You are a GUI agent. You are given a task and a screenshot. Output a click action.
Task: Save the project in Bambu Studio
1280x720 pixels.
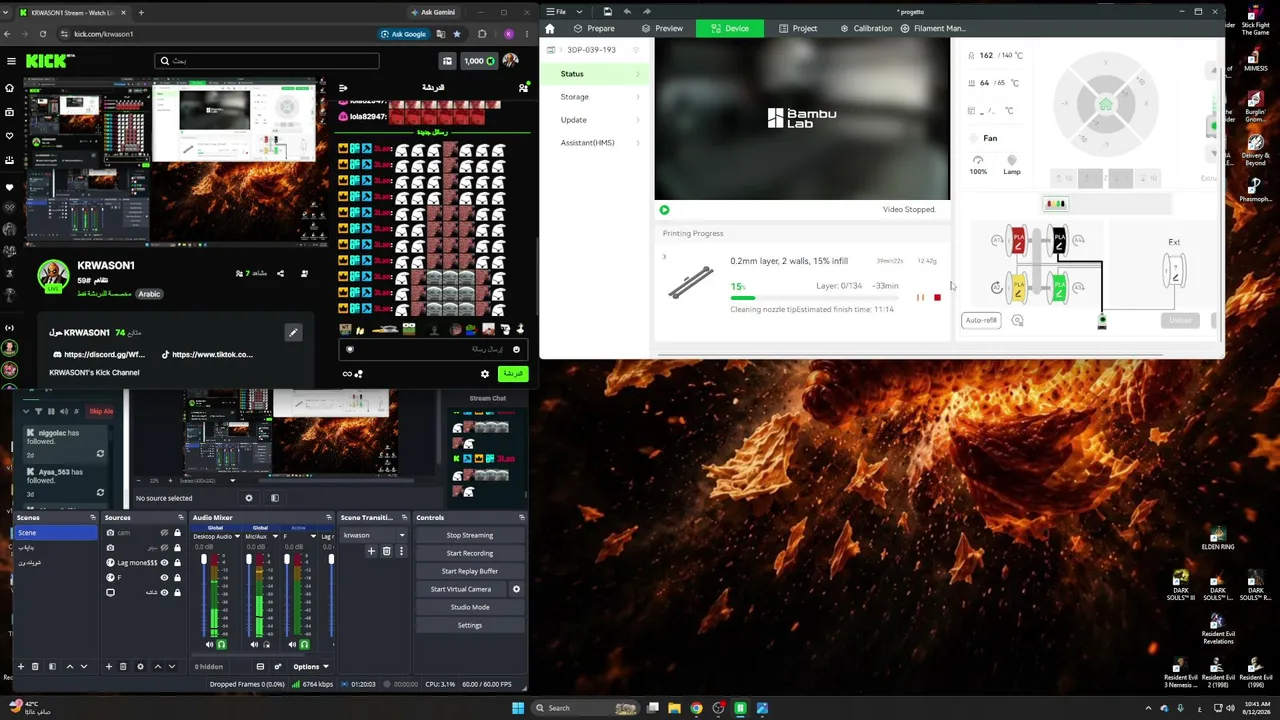pyautogui.click(x=607, y=12)
